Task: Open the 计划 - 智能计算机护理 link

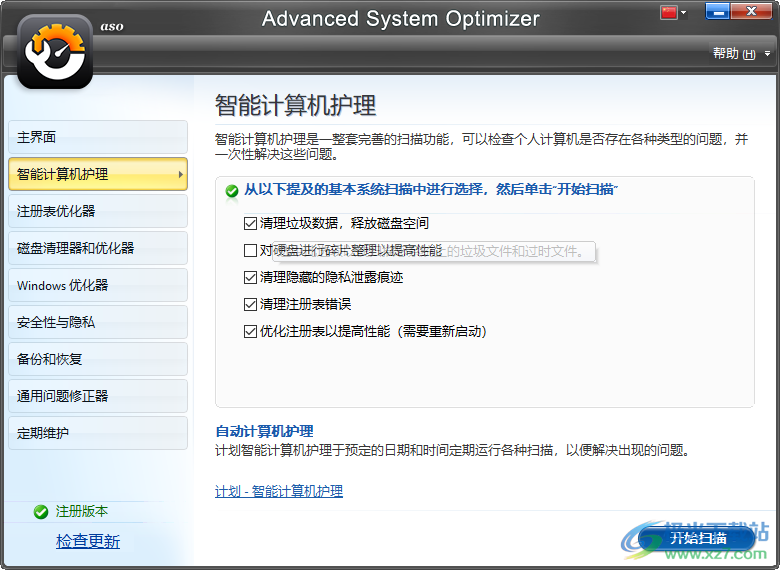Action: click(x=279, y=491)
